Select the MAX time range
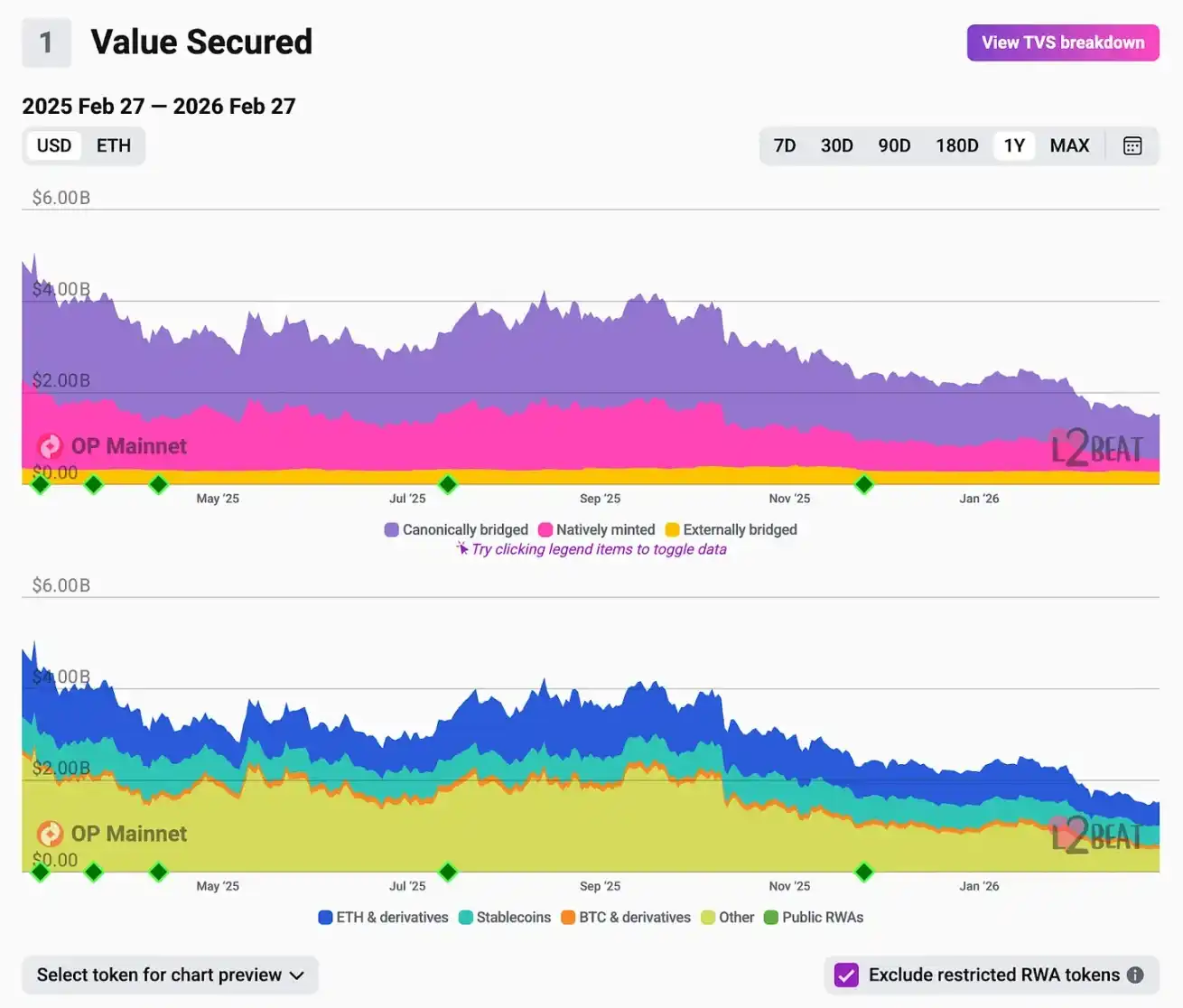Screen dimensions: 1183x1008 click(x=1069, y=145)
